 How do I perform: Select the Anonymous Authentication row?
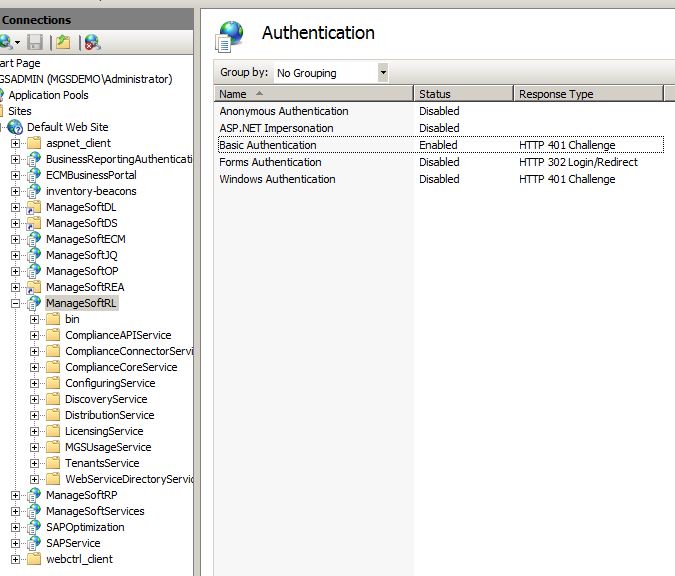click(441, 111)
